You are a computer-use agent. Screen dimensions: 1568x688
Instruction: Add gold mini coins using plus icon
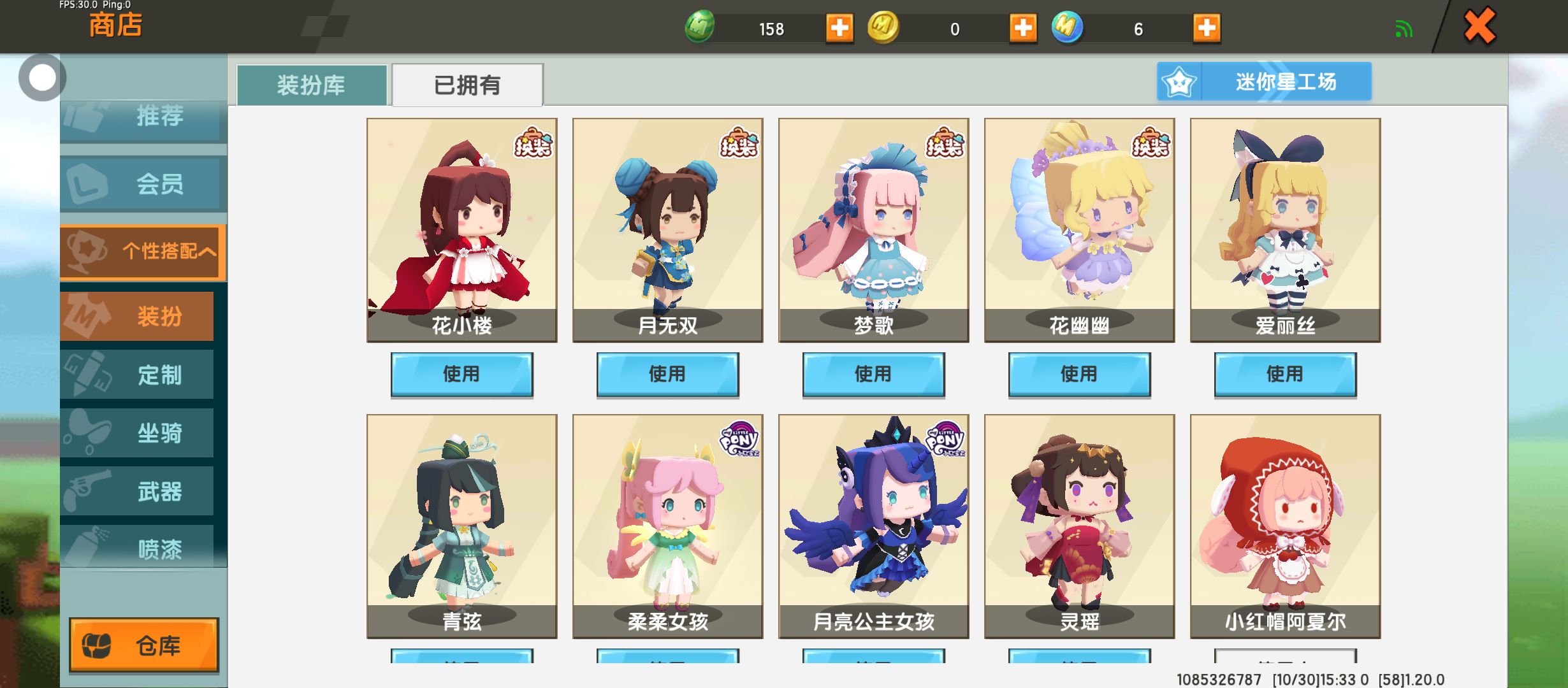[x=1022, y=28]
